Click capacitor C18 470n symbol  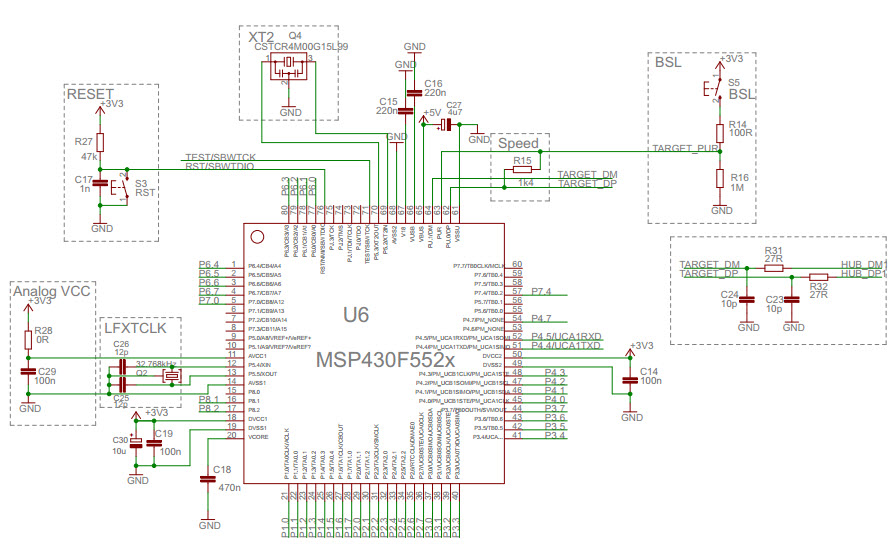click(208, 480)
